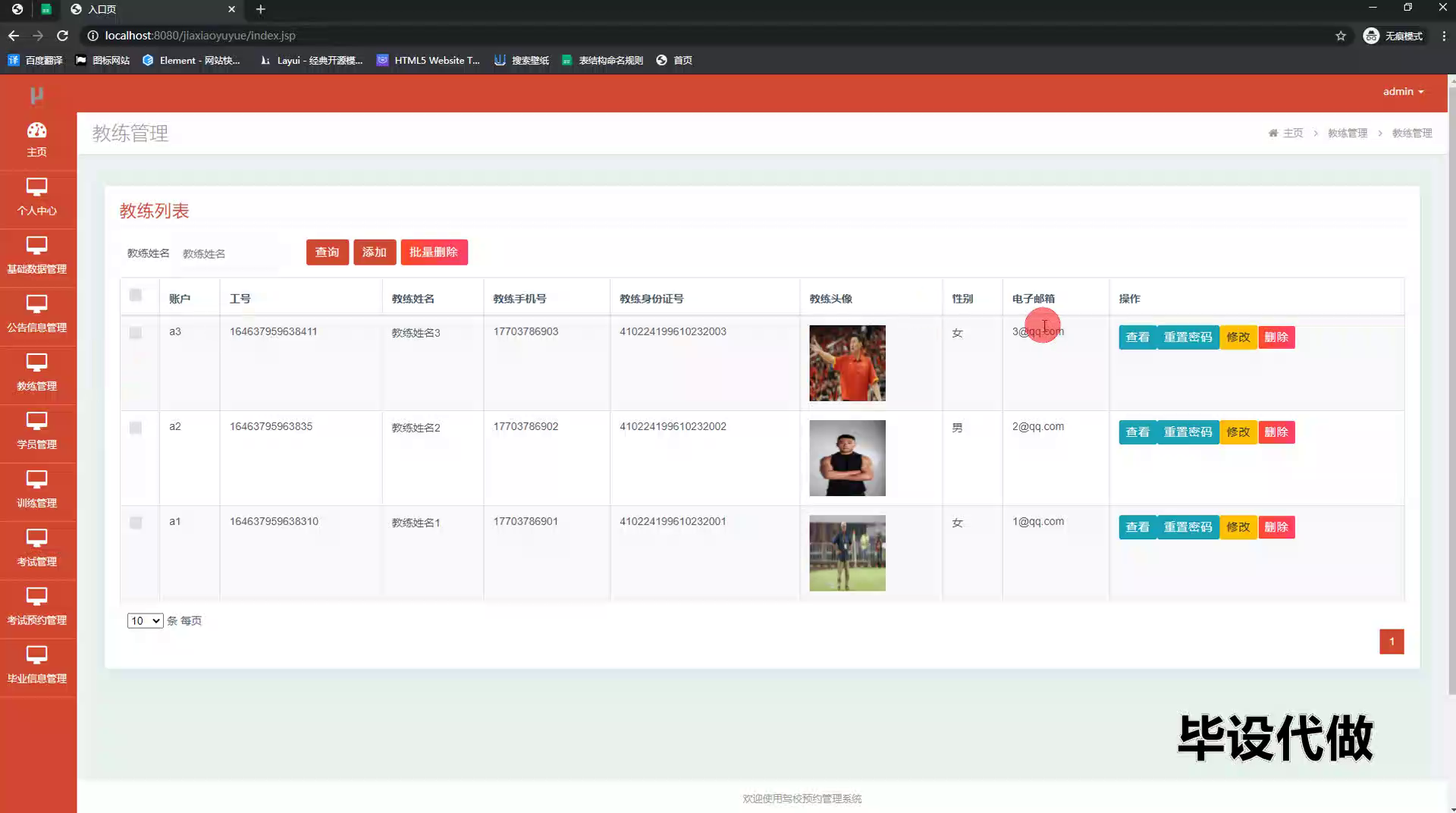Open 考试管理 icon in sidebar

pos(36,538)
